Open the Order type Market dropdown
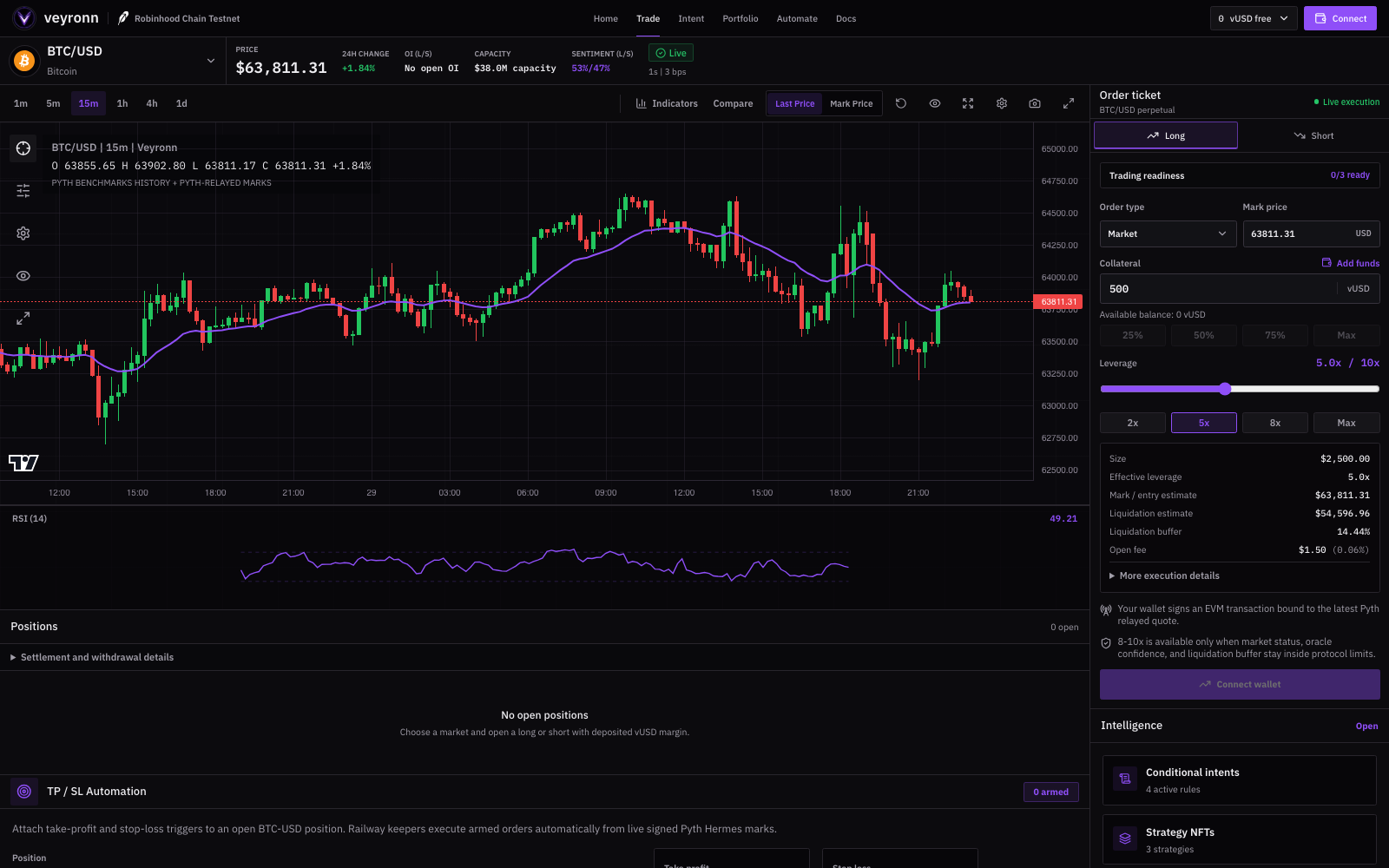The height and width of the screenshot is (868, 1389). coord(1168,233)
